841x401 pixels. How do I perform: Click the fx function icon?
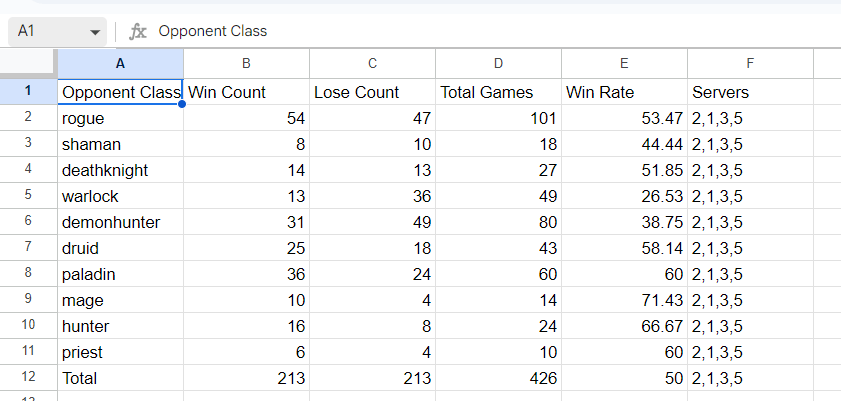[x=138, y=31]
